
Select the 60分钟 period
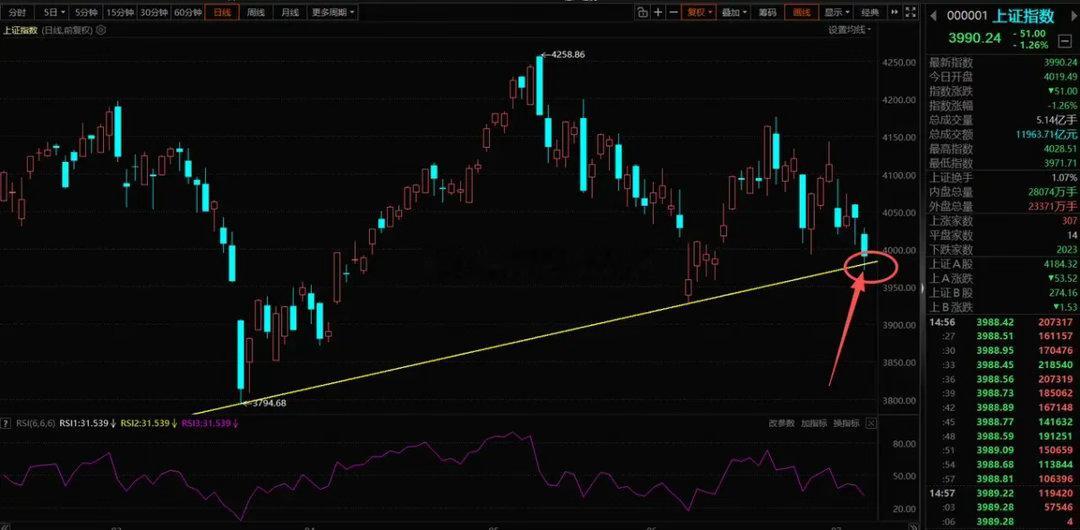188,12
